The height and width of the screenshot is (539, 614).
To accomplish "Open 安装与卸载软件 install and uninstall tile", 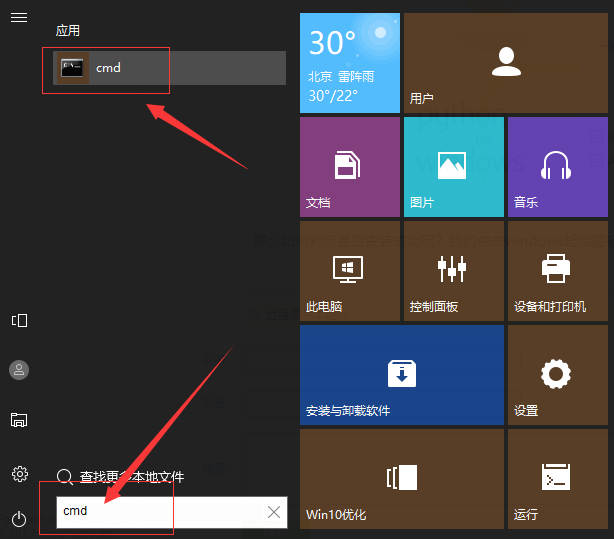I will click(401, 374).
